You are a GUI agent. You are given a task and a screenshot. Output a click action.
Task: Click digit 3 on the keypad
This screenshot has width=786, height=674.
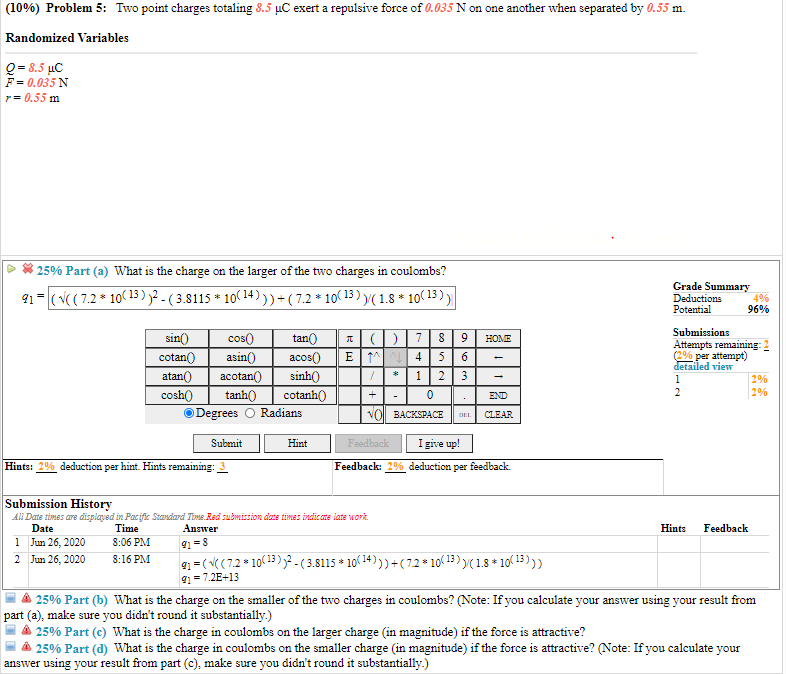[x=465, y=376]
